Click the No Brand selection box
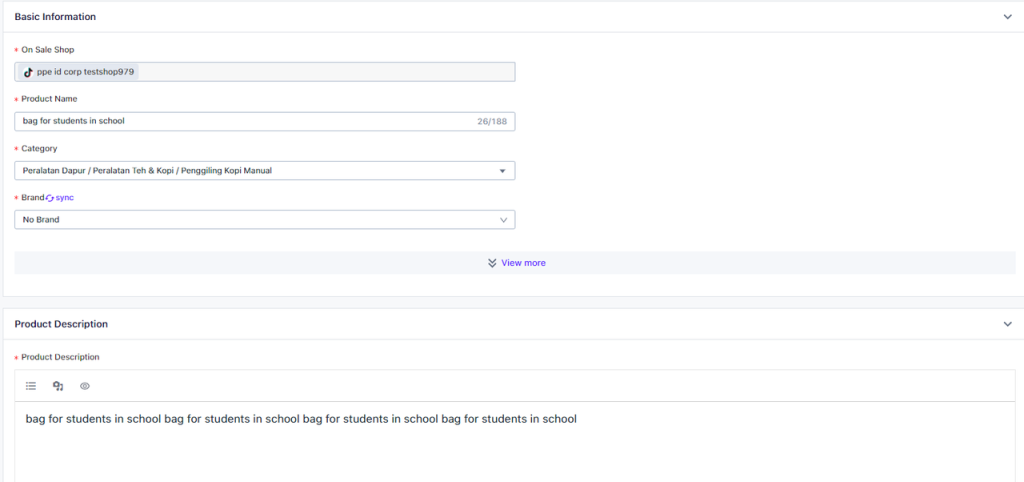This screenshot has width=1024, height=482. coord(264,220)
